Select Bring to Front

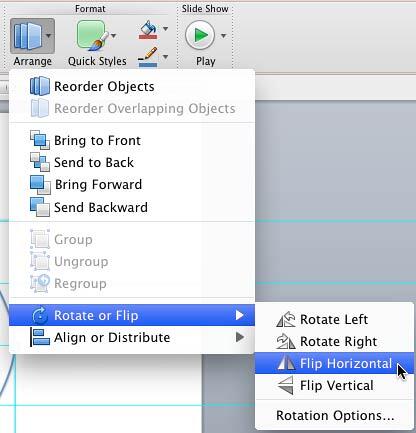point(132,140)
